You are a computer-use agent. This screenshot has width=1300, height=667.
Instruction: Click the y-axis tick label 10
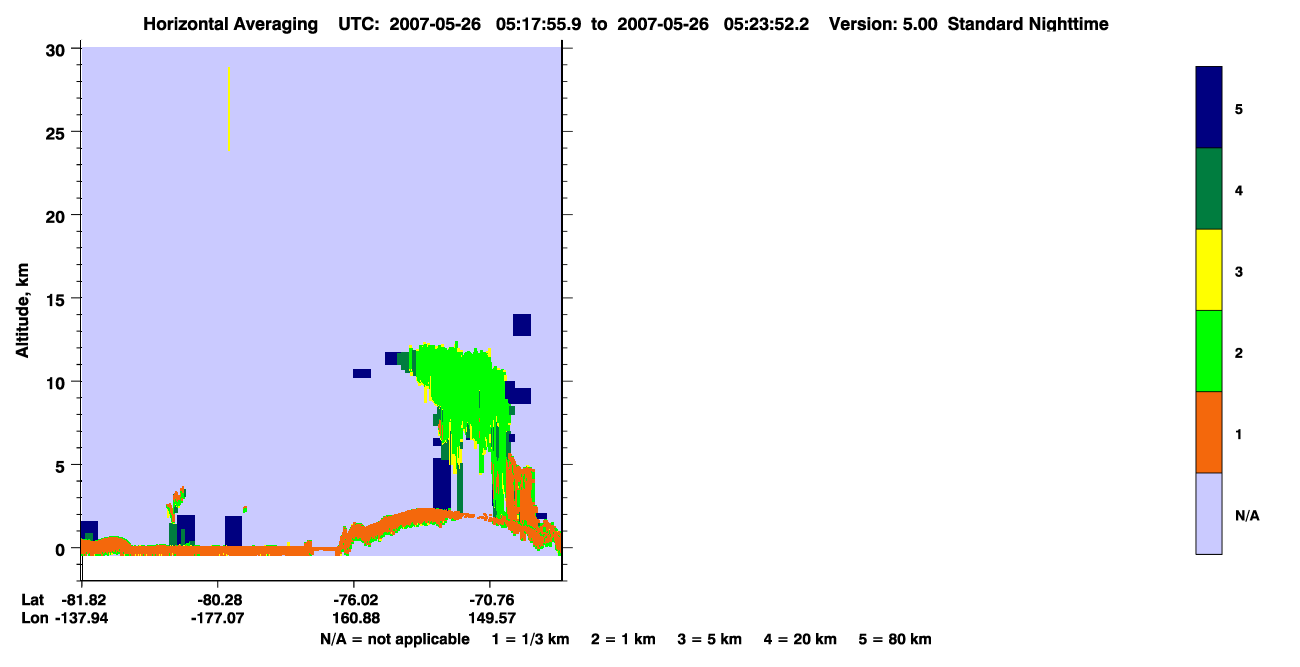click(58, 382)
